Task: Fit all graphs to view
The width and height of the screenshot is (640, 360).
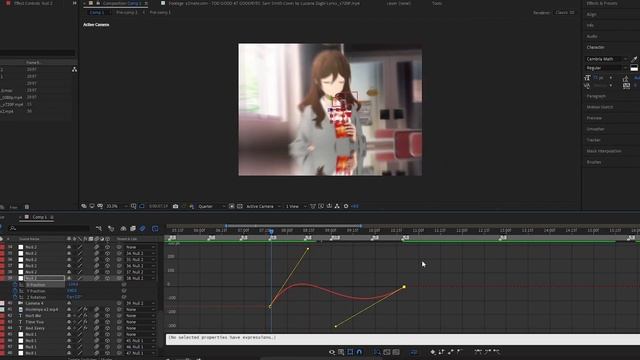Action: (396, 352)
